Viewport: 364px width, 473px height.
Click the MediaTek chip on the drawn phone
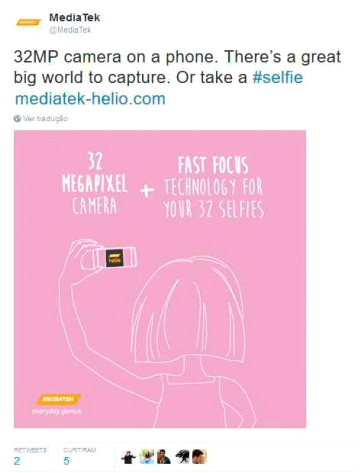pyautogui.click(x=114, y=258)
